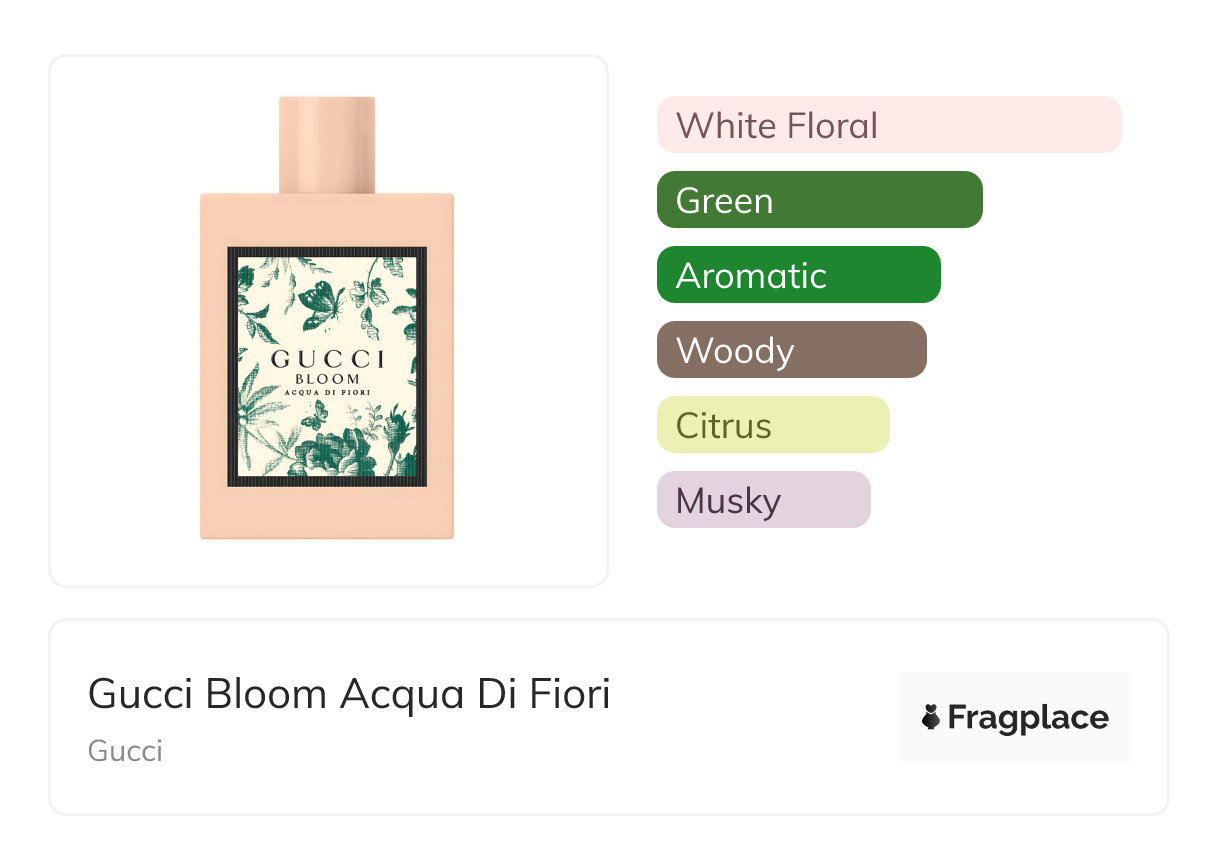1218x864 pixels.
Task: Click the gray Gucci brand name under the title
Action: point(125,751)
